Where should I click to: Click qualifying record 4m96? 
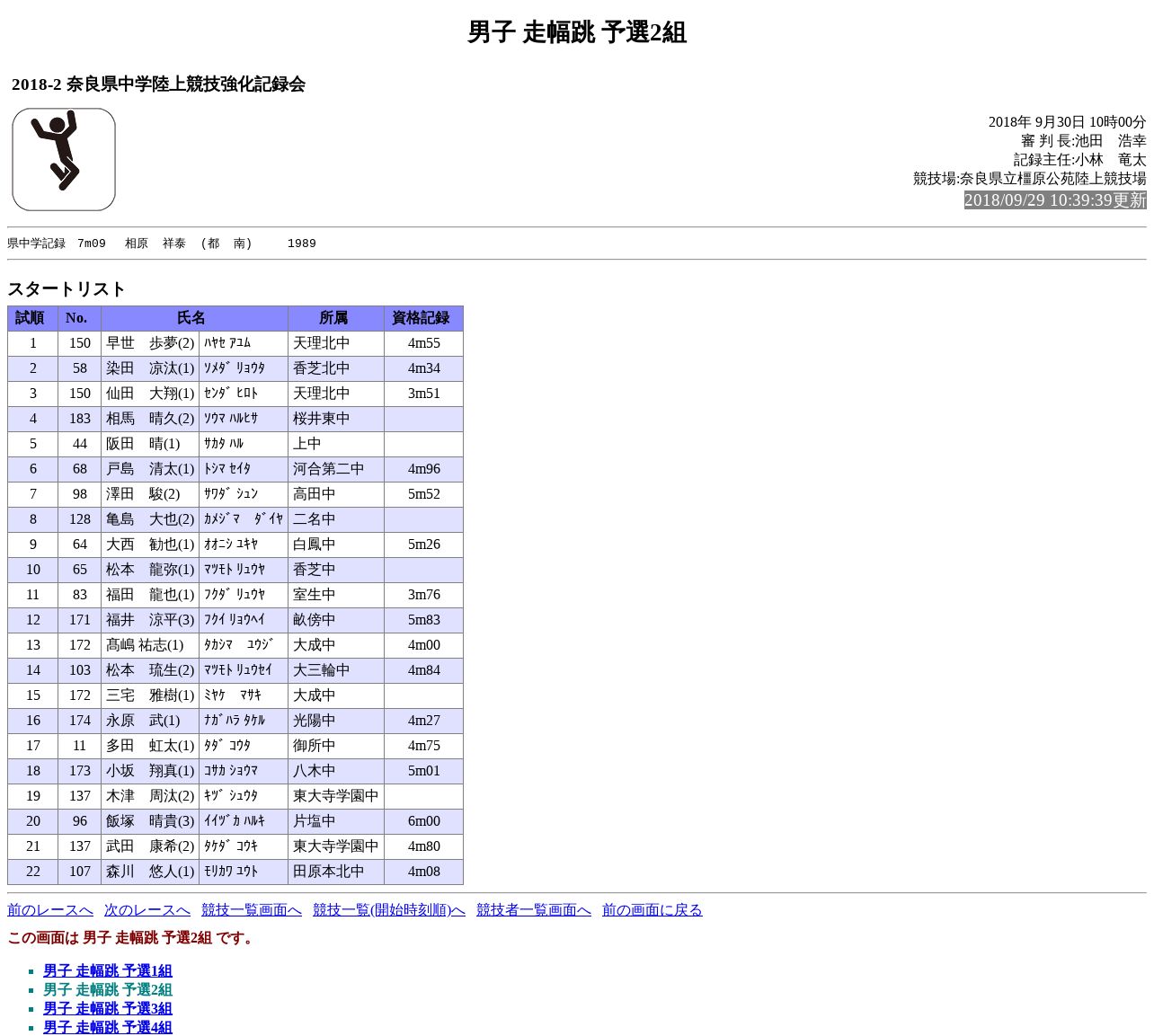point(424,469)
